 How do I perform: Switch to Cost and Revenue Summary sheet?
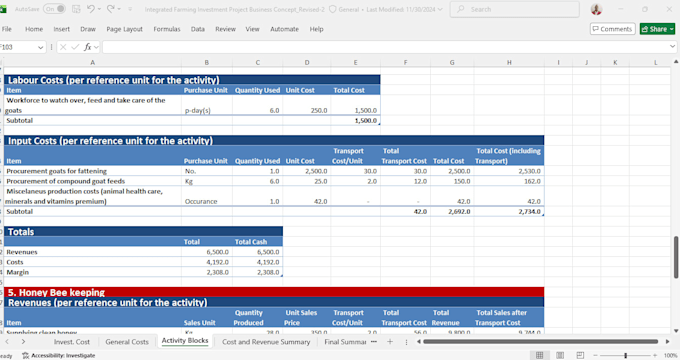266,342
